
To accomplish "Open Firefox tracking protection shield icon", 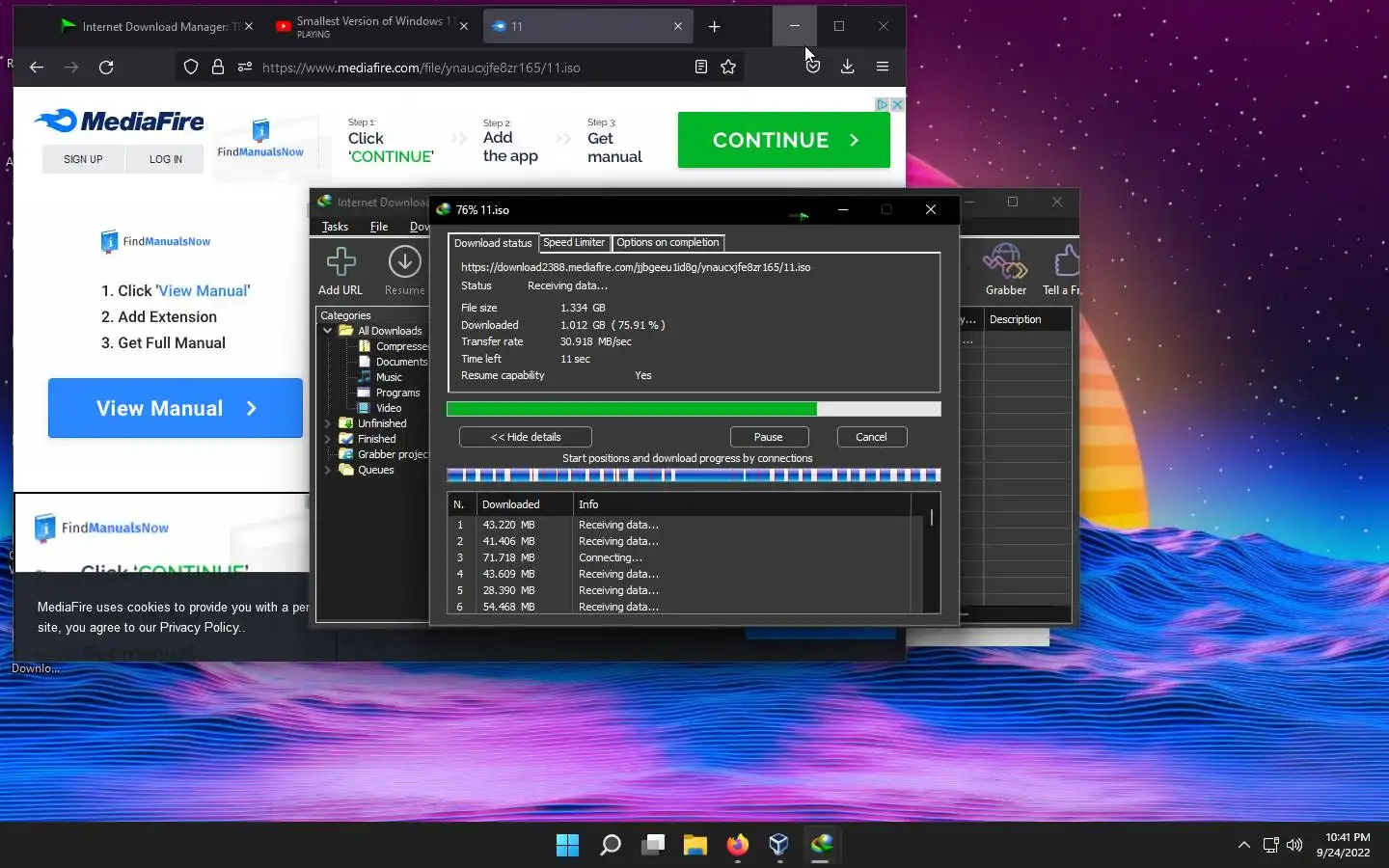I will coord(191,67).
